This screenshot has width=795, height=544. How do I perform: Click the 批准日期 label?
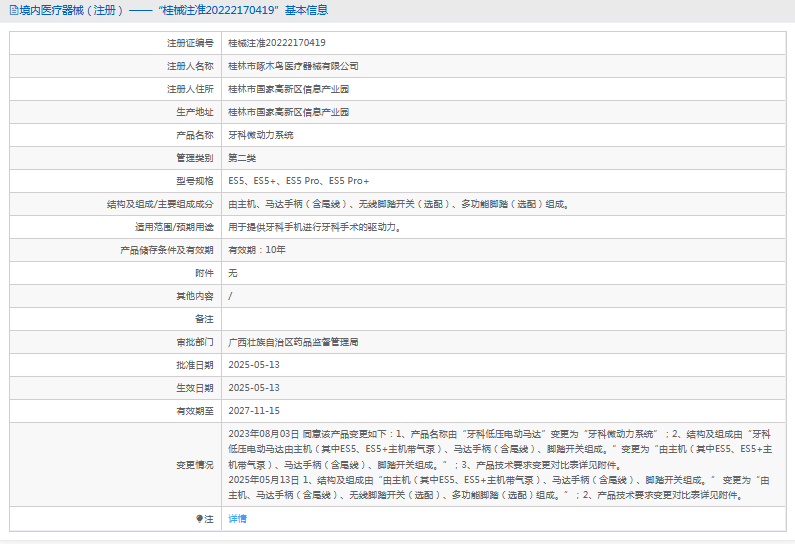point(195,365)
